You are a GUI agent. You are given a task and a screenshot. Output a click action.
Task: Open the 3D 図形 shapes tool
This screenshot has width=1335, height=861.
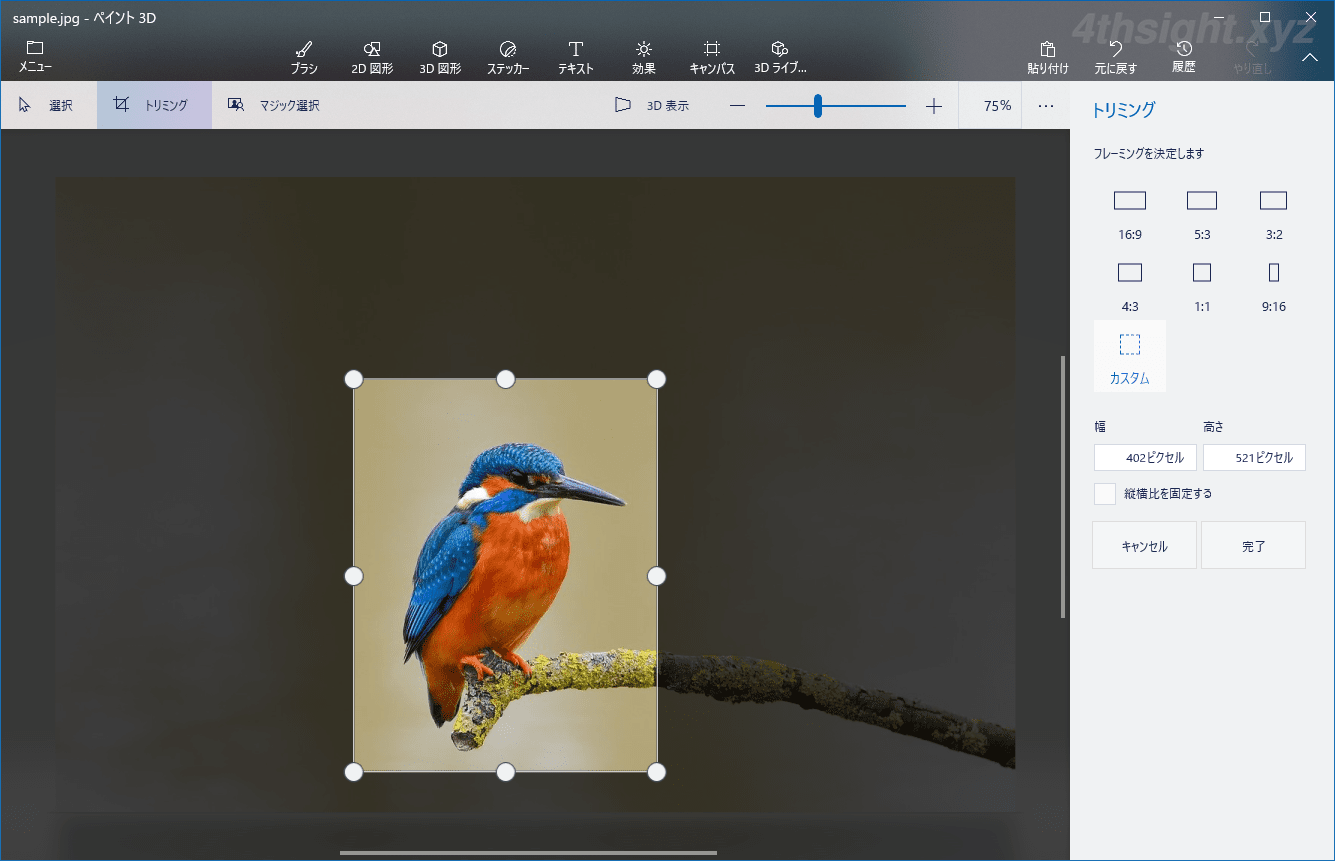pyautogui.click(x=440, y=57)
